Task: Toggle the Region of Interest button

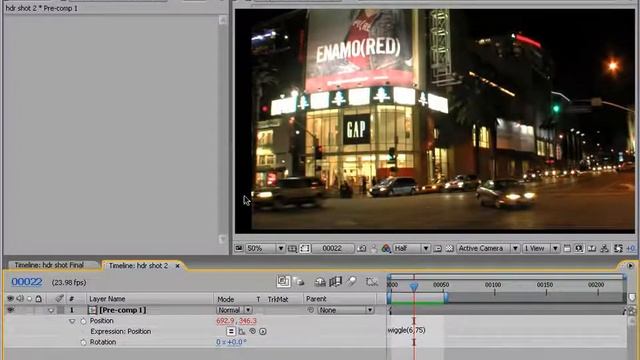Action: (x=438, y=248)
